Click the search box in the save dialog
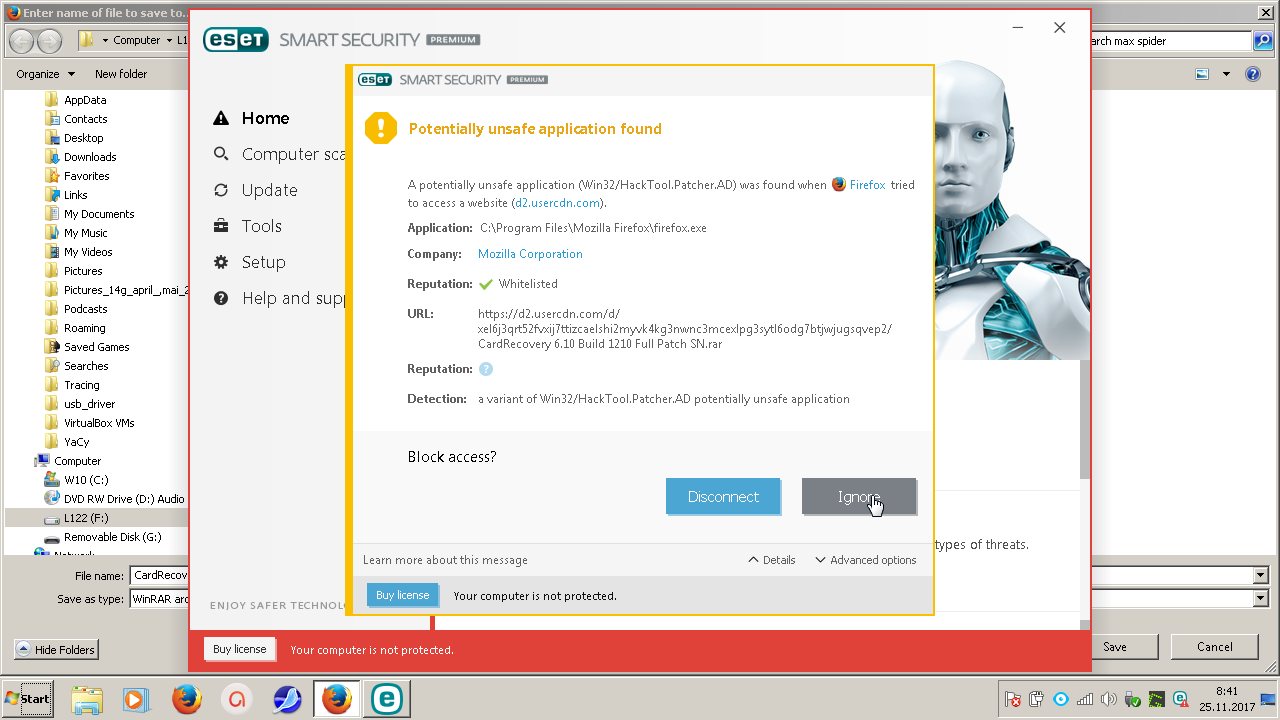1280x720 pixels. [x=1170, y=41]
